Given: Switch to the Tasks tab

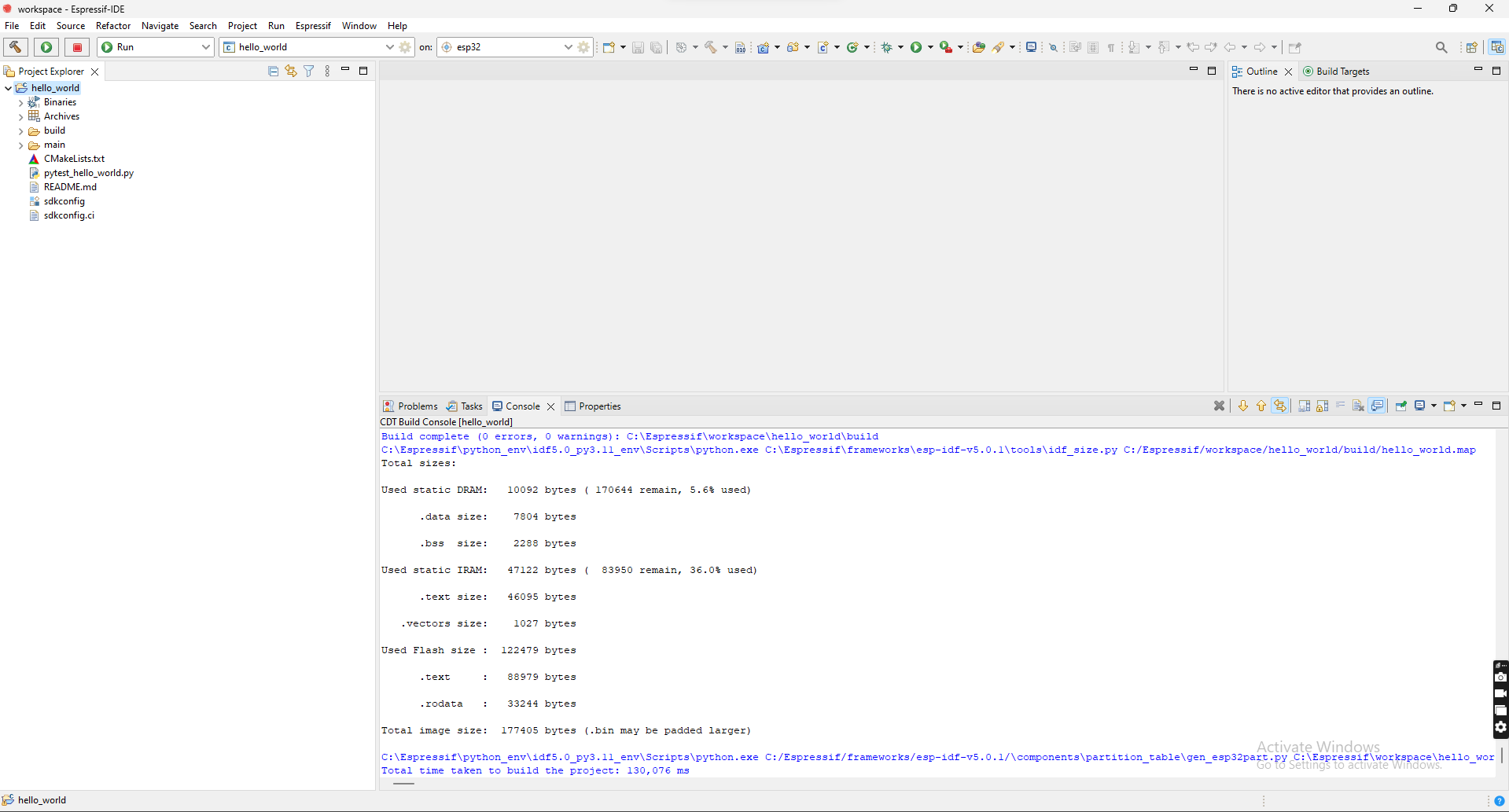Looking at the screenshot, I should pos(465,406).
